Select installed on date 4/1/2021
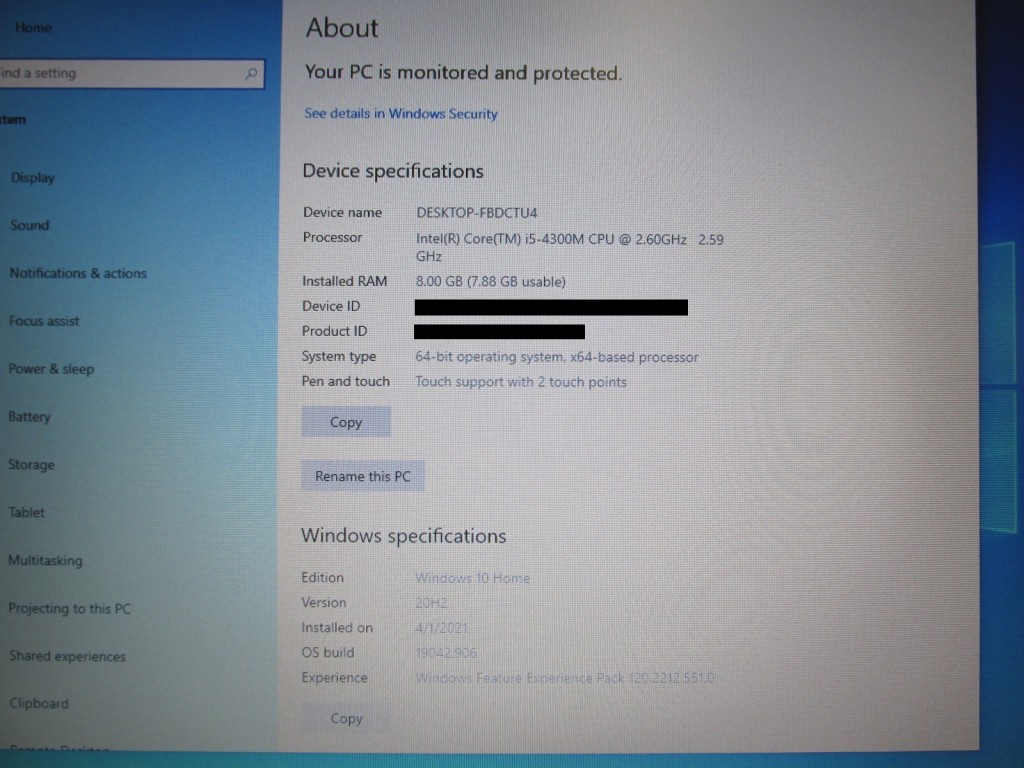The width and height of the screenshot is (1024, 768). [441, 628]
